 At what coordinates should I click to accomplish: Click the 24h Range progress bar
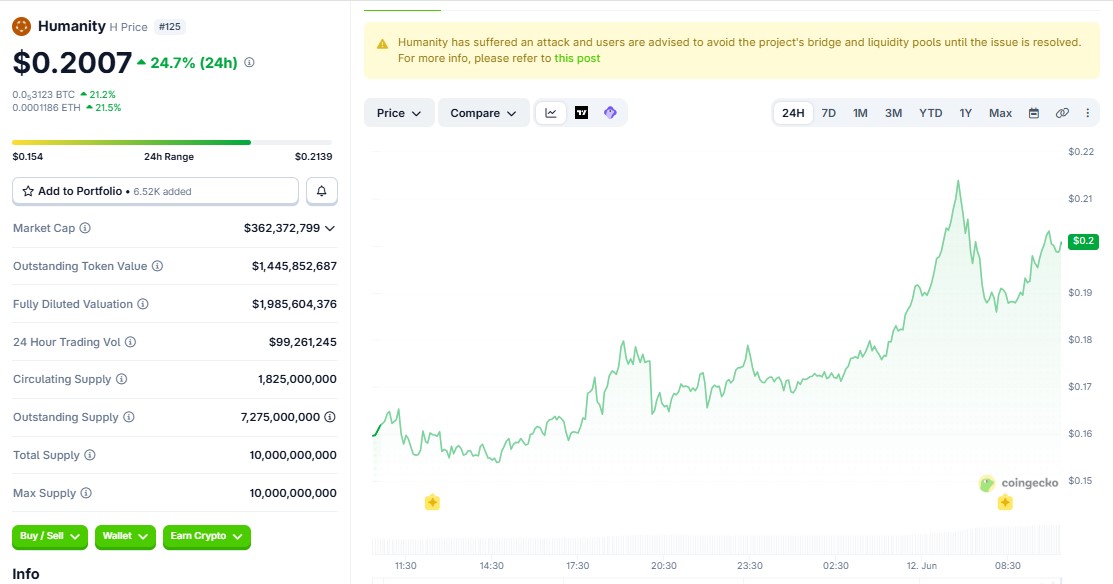[172, 143]
